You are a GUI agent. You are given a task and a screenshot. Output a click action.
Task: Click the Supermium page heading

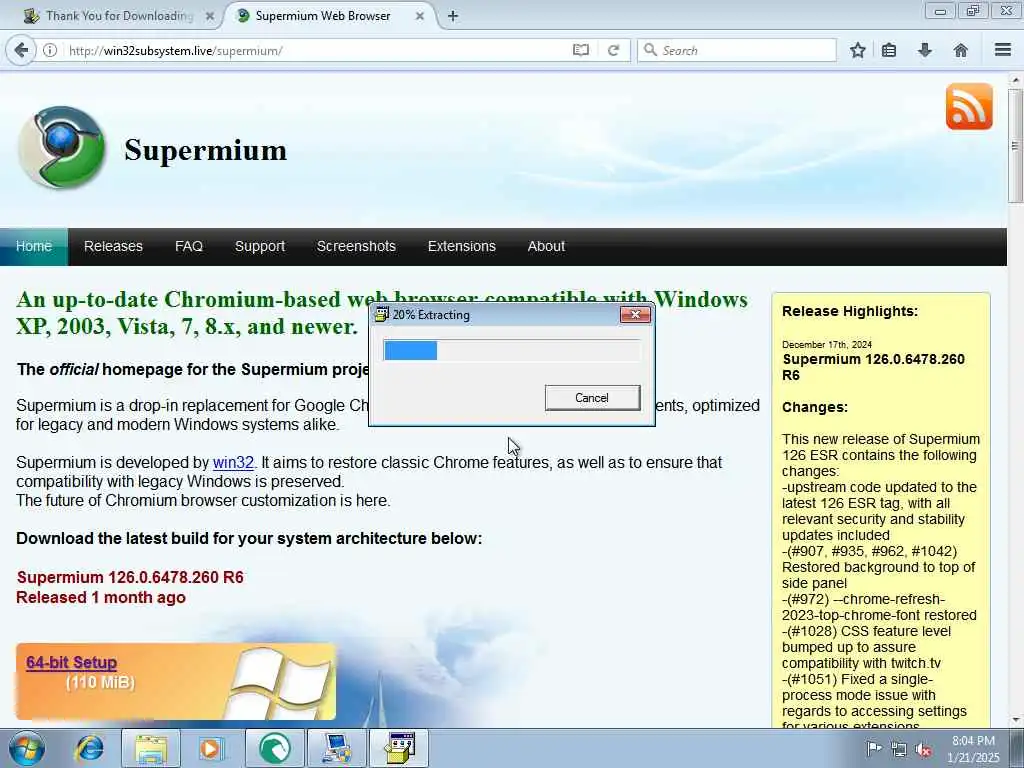tap(205, 150)
